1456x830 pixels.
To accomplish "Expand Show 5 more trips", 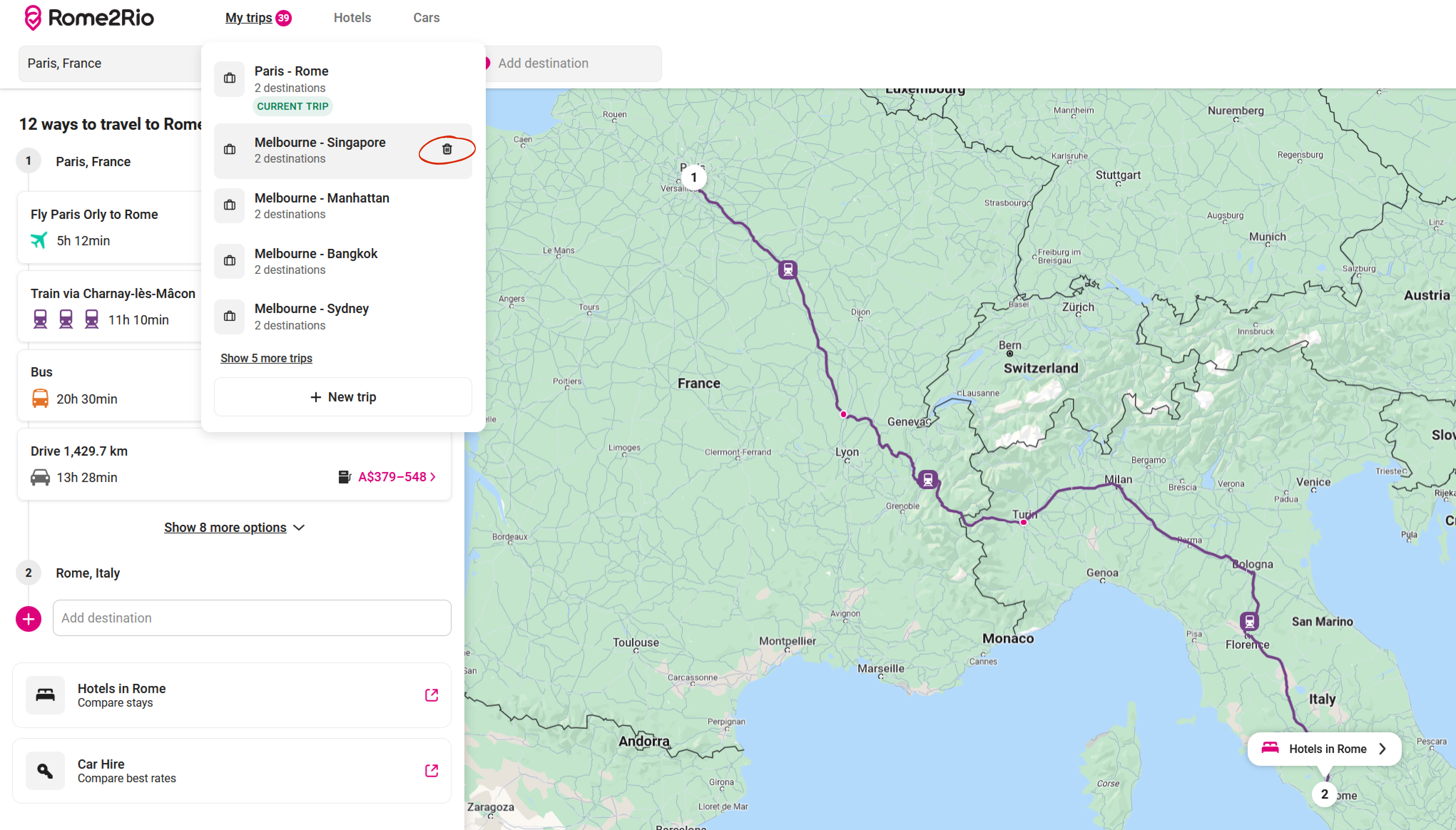I will coord(266,358).
